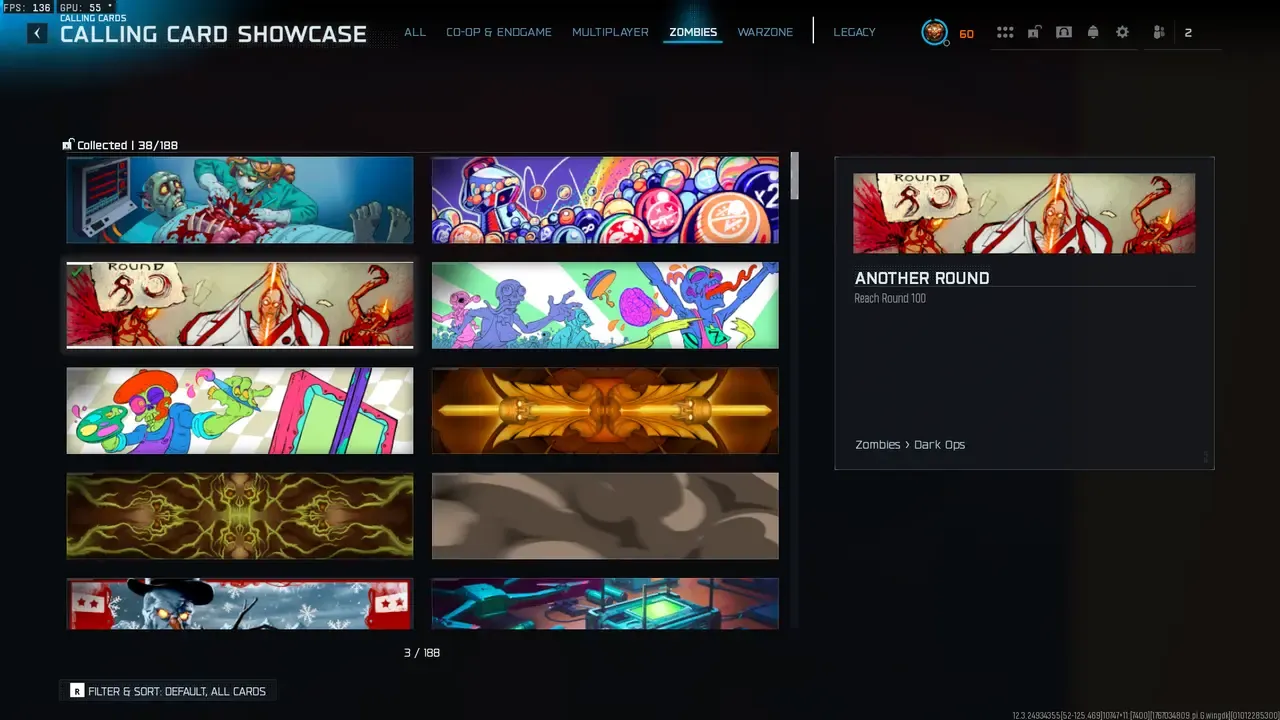
Task: Select the golden skull sword calling card
Action: pos(605,410)
